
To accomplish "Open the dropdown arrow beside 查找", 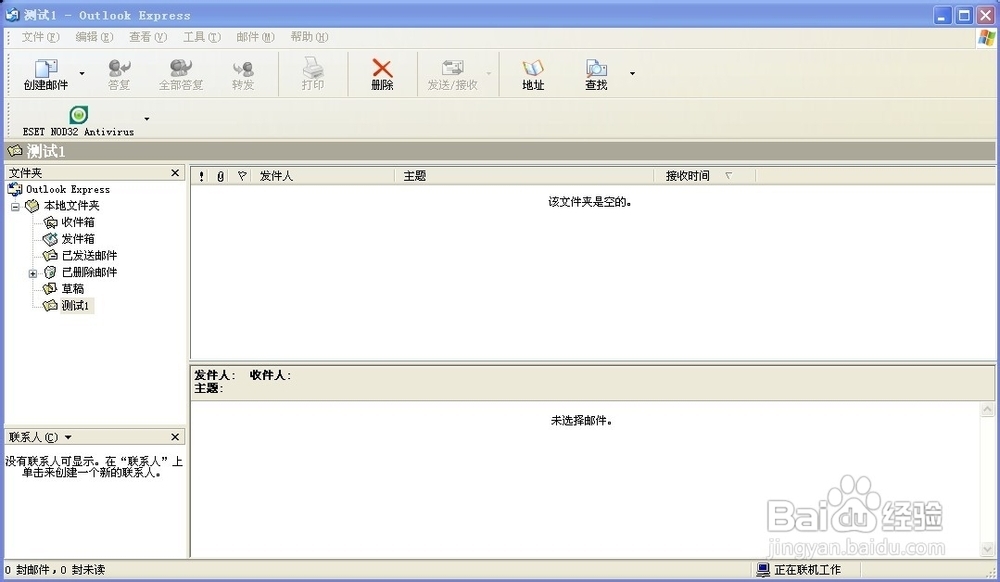I will point(630,72).
